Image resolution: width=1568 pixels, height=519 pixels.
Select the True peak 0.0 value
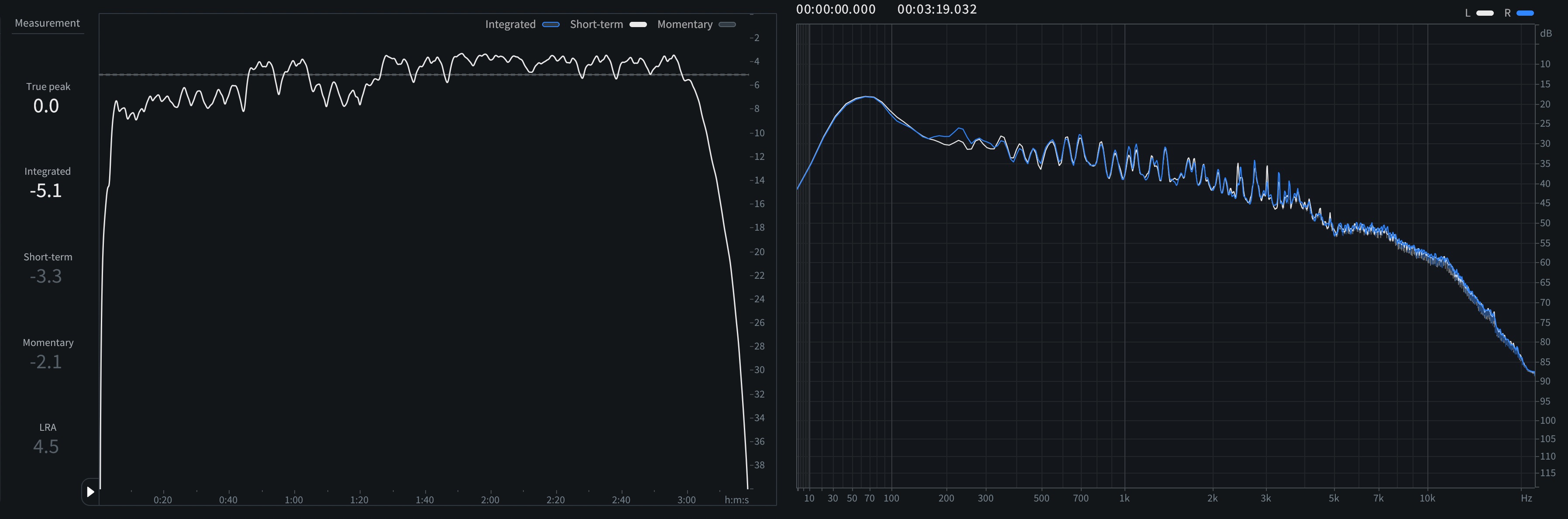coord(46,106)
